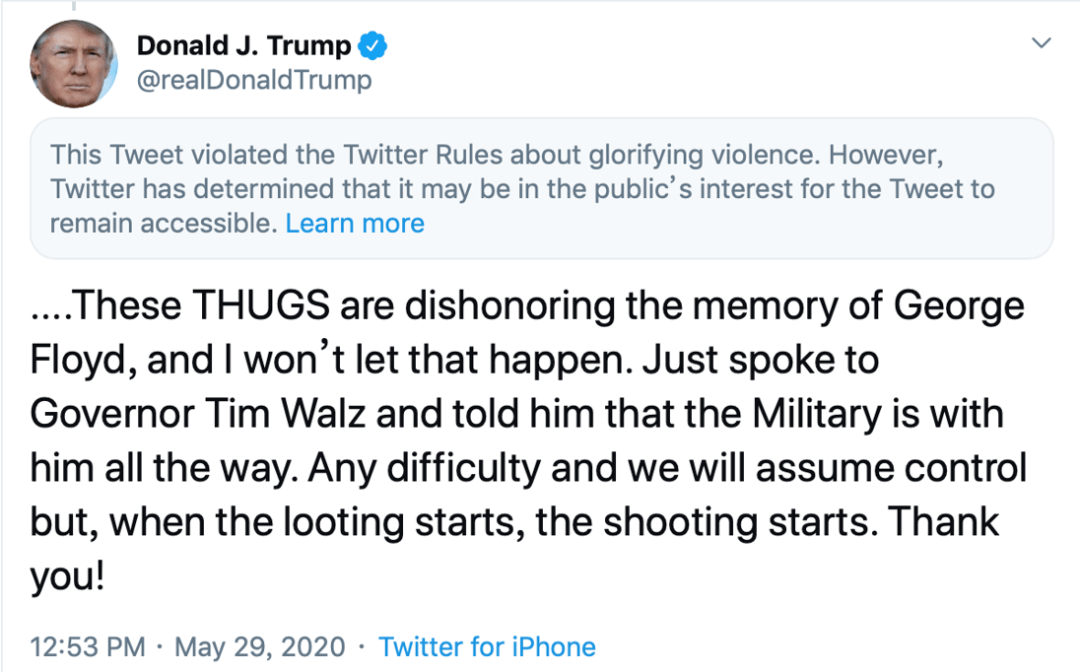Screen dimensions: 1080x672
Task: Open the @realDonaldTrump handle
Action: 254,80
